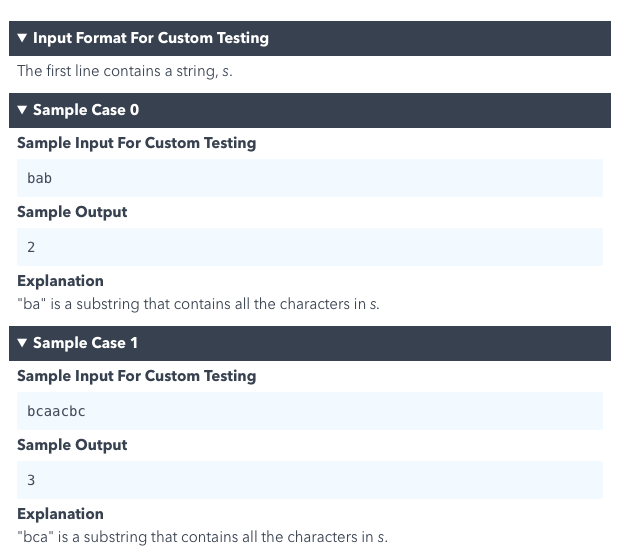The height and width of the screenshot is (553, 625).
Task: Click the Sample Input label under Sample Case 1
Action: 136,376
